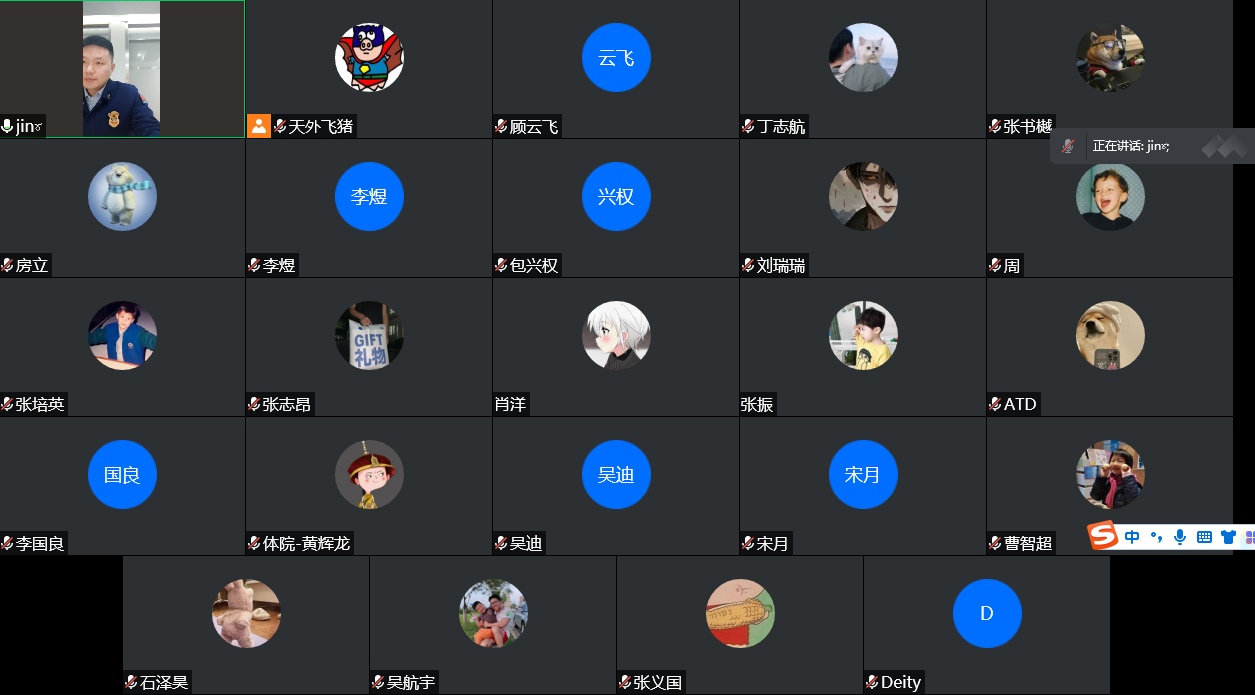Click 肖洋 name label

[x=510, y=404]
